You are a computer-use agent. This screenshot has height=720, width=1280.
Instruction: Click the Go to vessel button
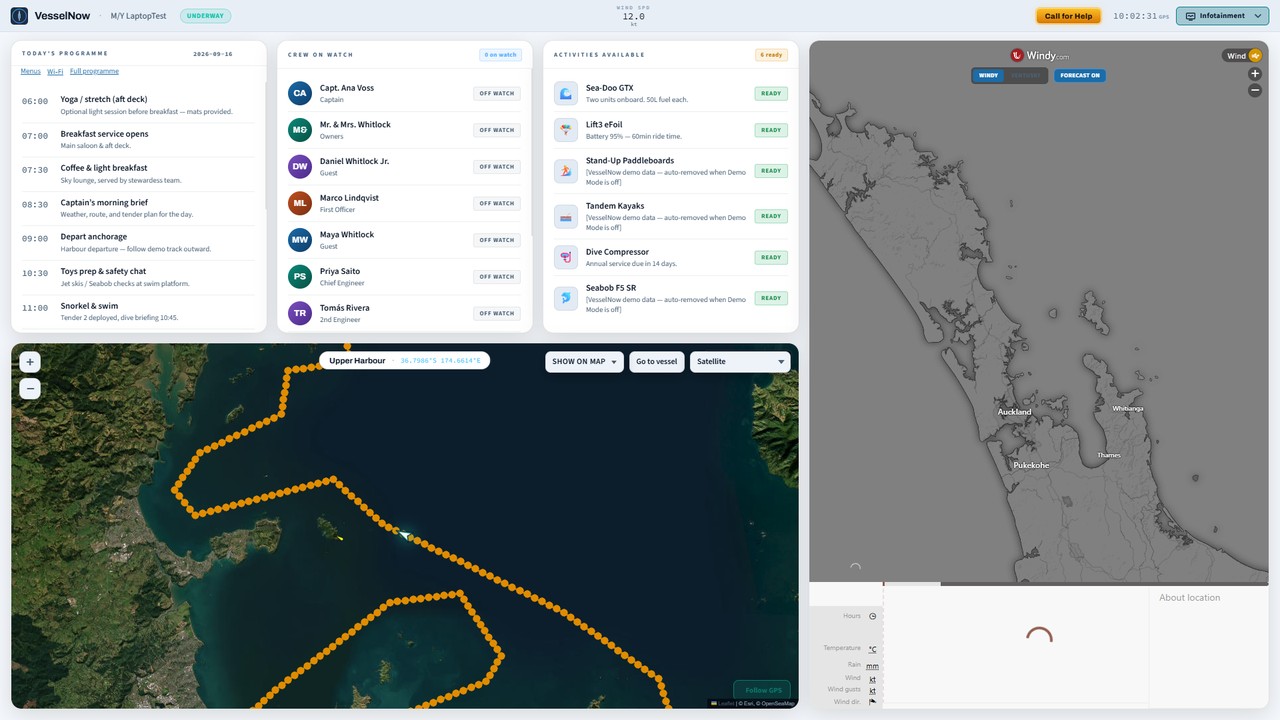click(656, 361)
